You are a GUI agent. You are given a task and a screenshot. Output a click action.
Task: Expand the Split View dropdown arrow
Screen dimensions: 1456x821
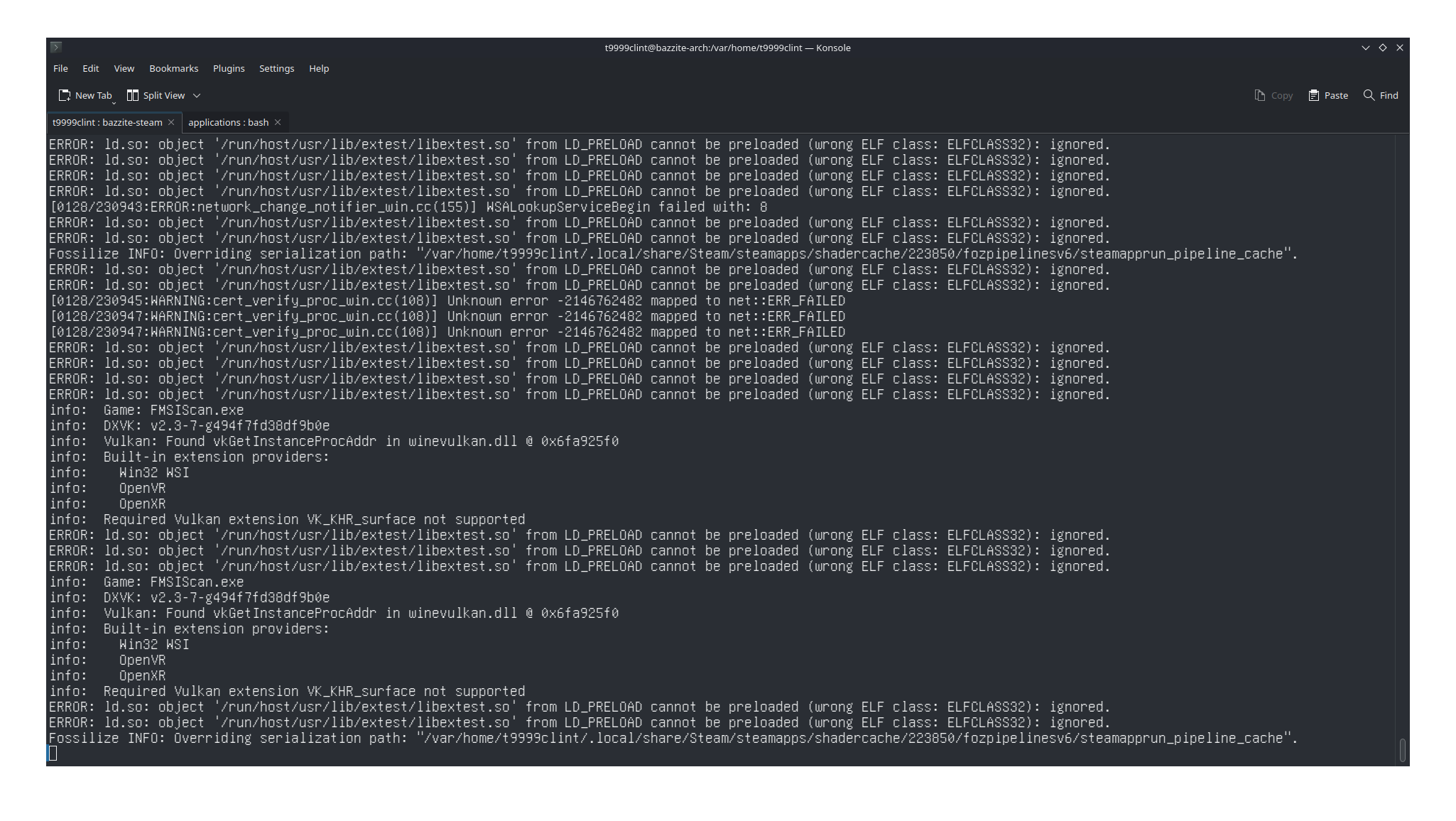point(196,94)
